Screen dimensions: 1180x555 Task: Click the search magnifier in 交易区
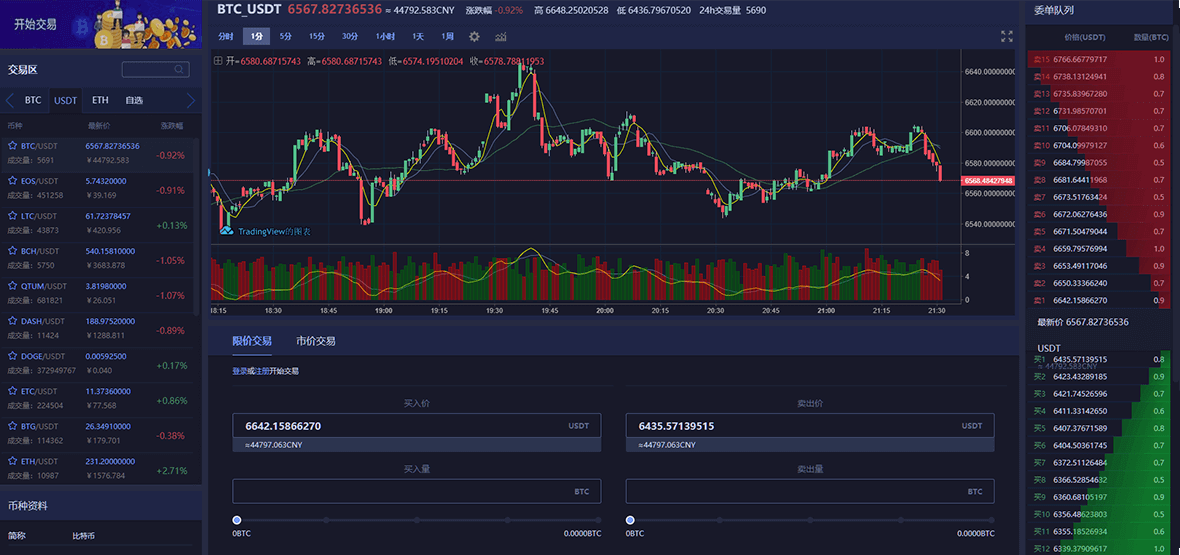pos(180,70)
